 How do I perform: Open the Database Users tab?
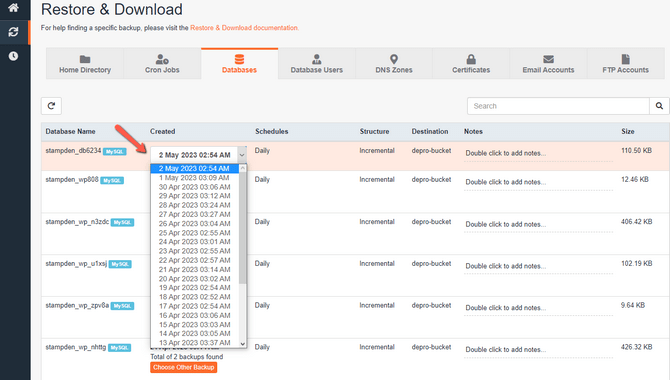tap(317, 64)
